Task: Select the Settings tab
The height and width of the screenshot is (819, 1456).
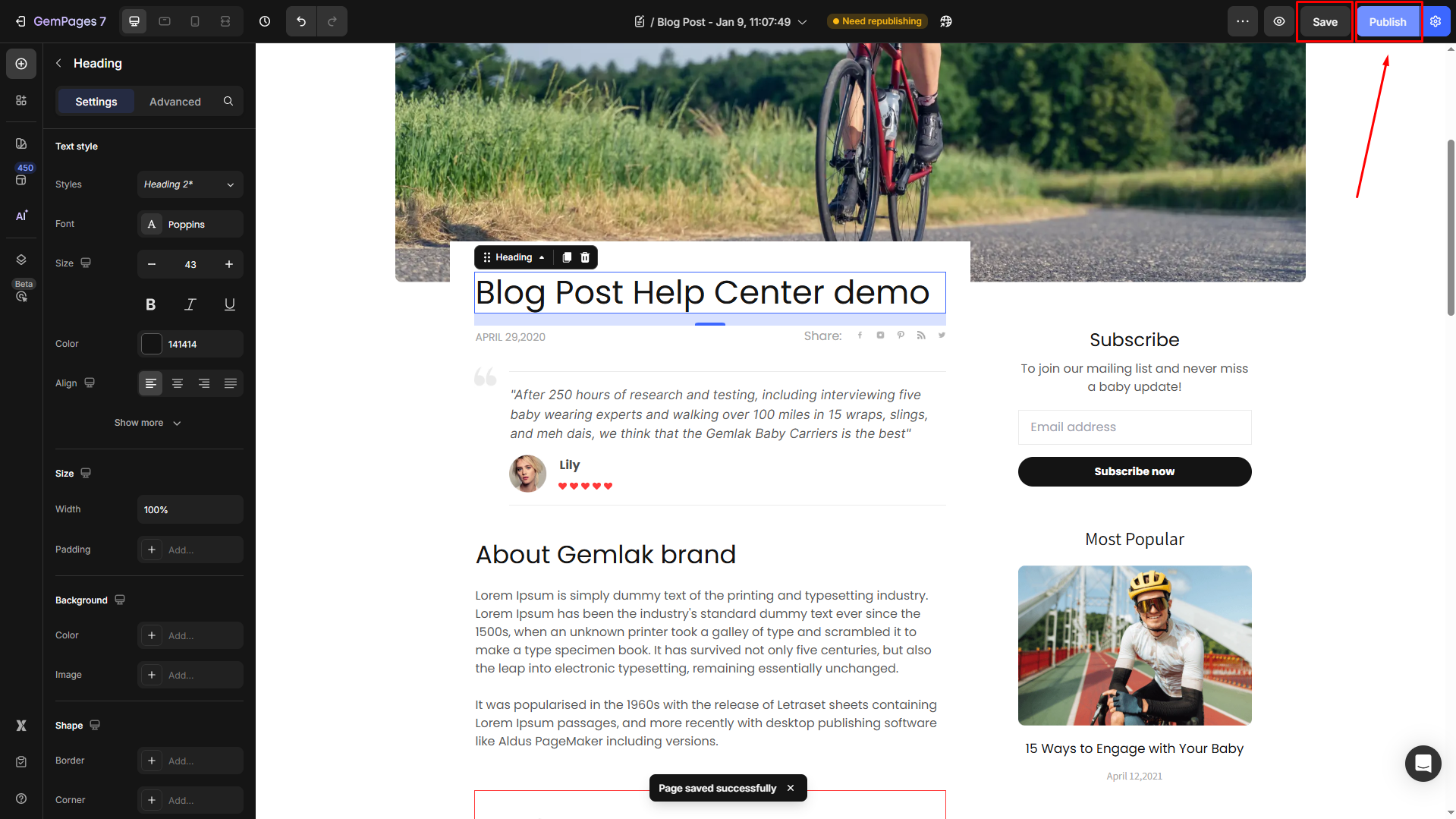Action: click(96, 102)
